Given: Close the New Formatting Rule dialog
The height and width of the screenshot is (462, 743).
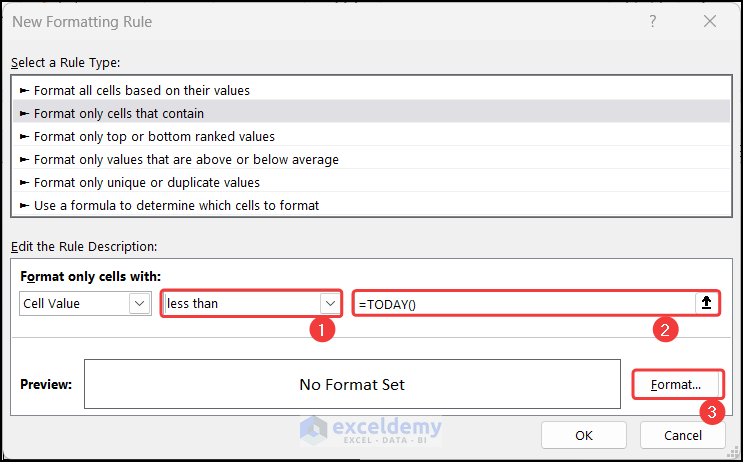Looking at the screenshot, I should (x=710, y=21).
